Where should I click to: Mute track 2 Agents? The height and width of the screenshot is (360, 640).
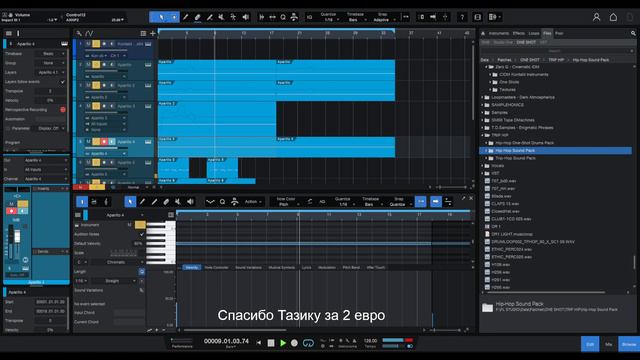point(88,64)
